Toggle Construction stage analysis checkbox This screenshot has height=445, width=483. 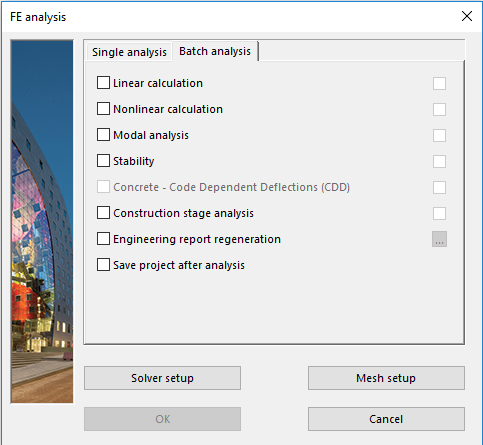point(103,213)
